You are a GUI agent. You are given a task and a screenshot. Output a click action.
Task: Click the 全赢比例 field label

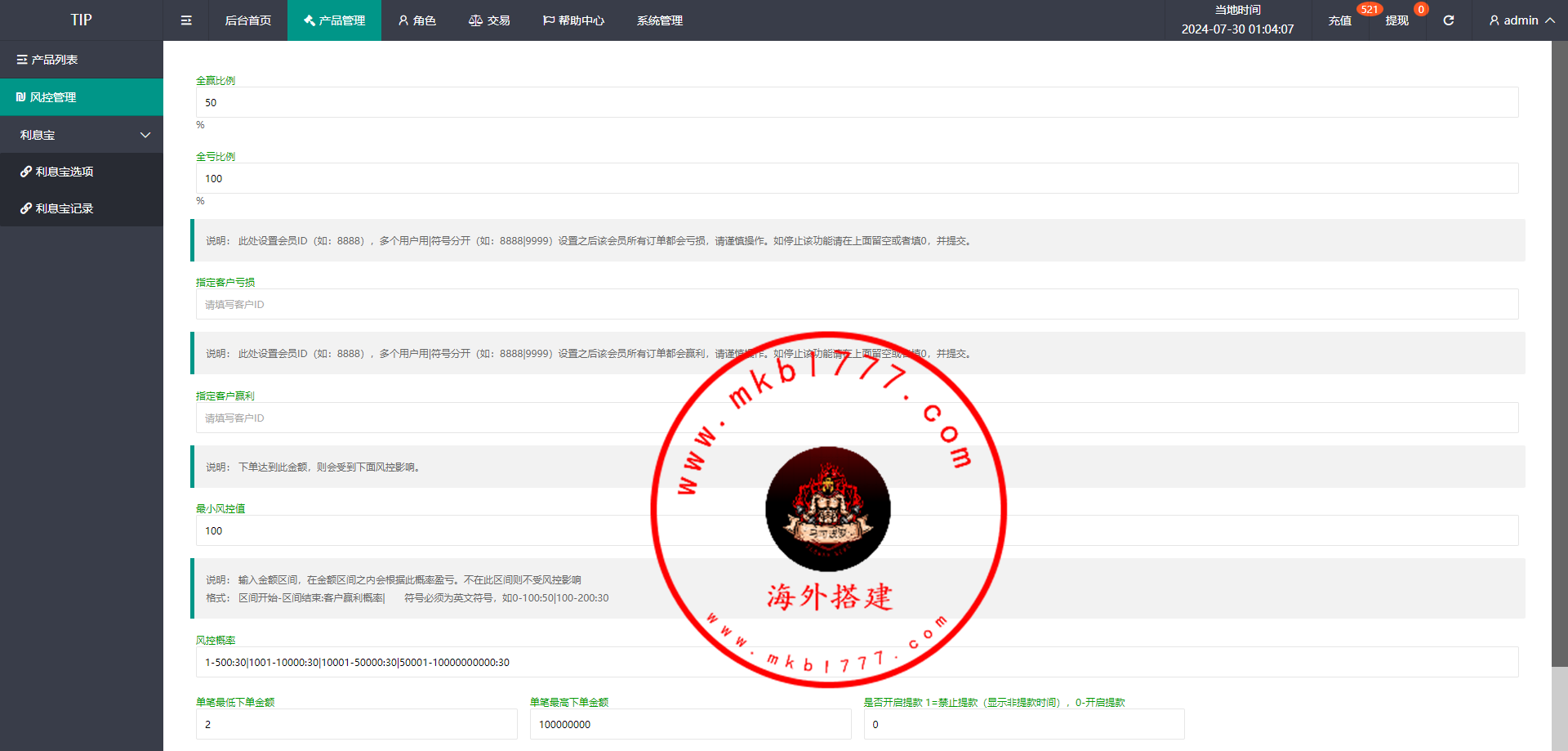click(216, 80)
